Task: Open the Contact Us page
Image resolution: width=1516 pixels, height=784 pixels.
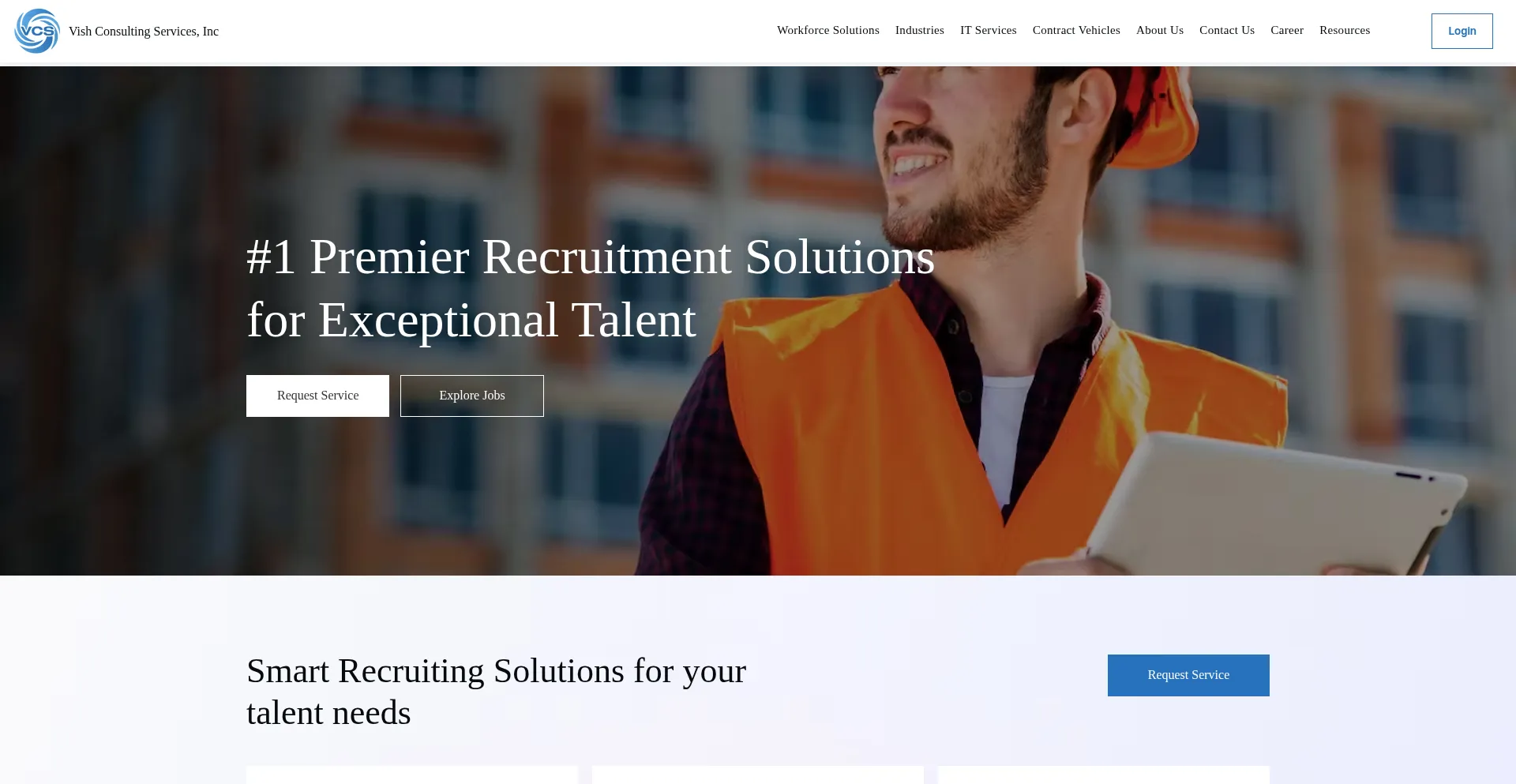Action: tap(1226, 30)
